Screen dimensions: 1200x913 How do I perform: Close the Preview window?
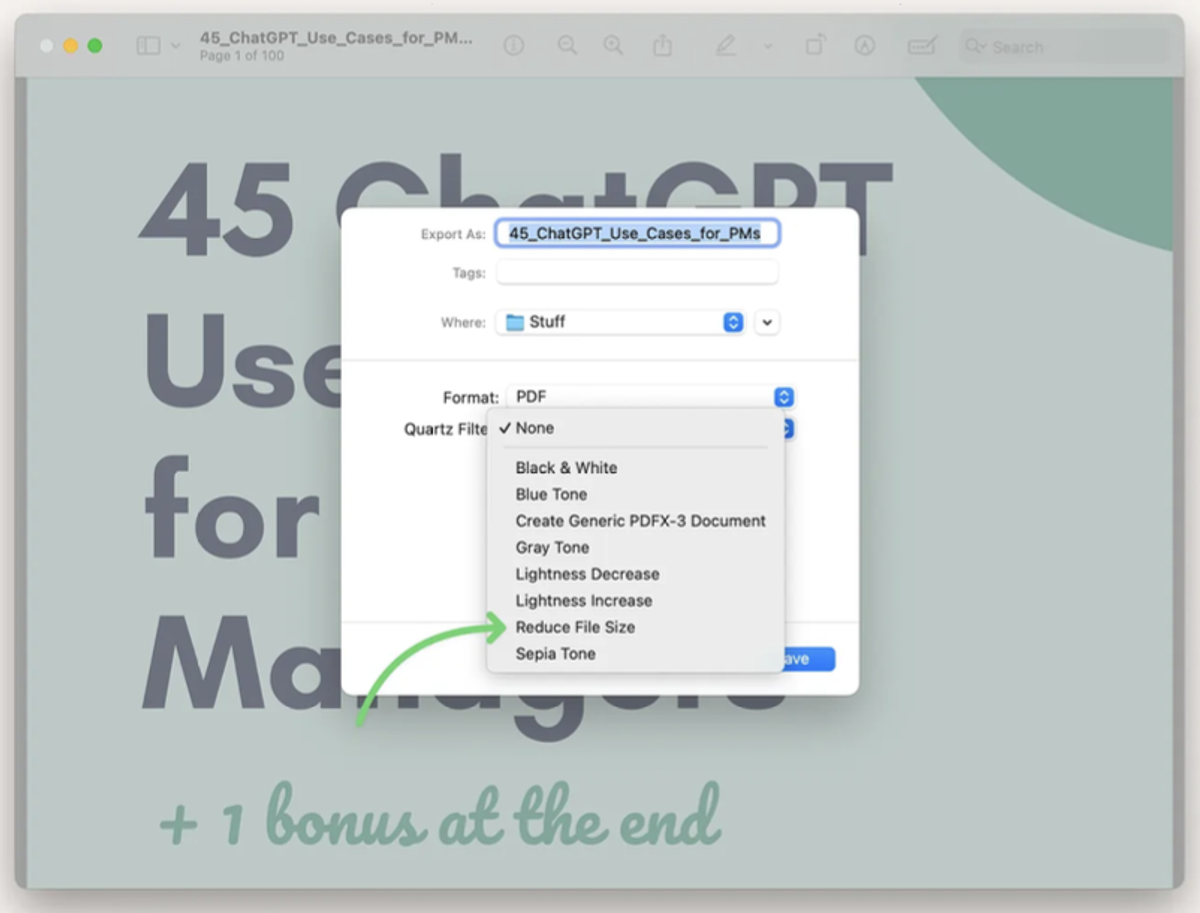point(46,46)
